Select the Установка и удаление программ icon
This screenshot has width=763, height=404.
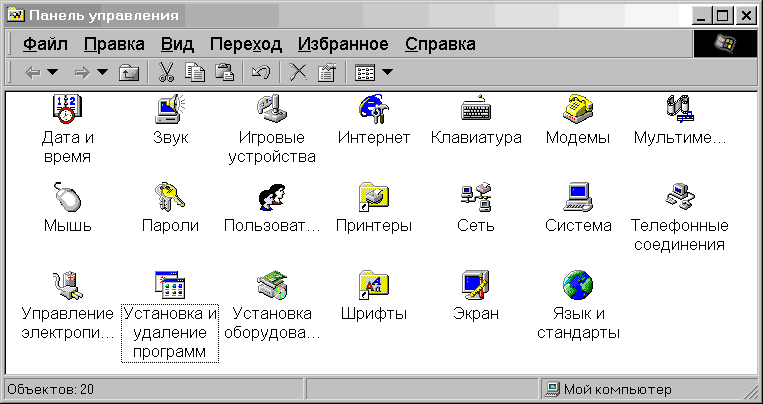170,285
